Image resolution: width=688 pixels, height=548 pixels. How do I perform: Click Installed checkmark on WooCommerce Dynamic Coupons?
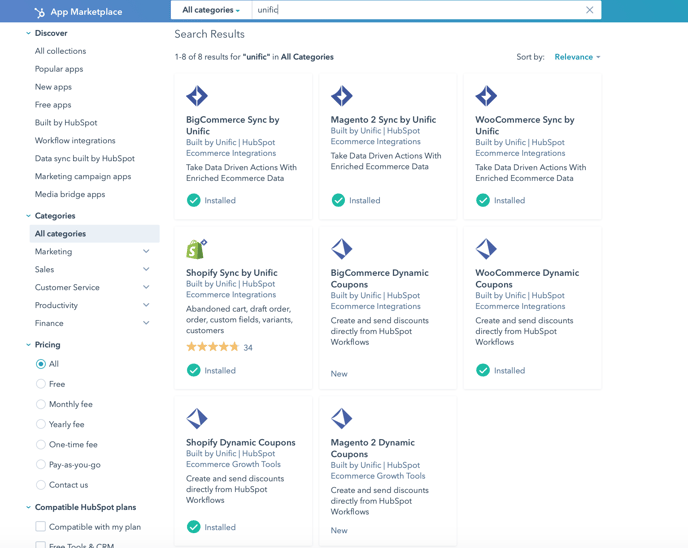(x=483, y=370)
